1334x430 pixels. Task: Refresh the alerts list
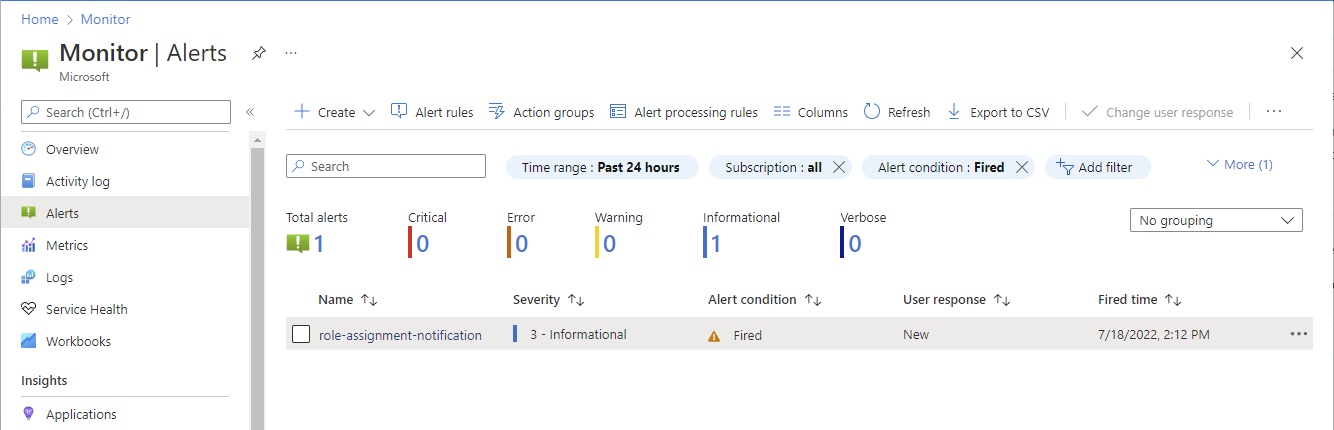click(x=897, y=112)
